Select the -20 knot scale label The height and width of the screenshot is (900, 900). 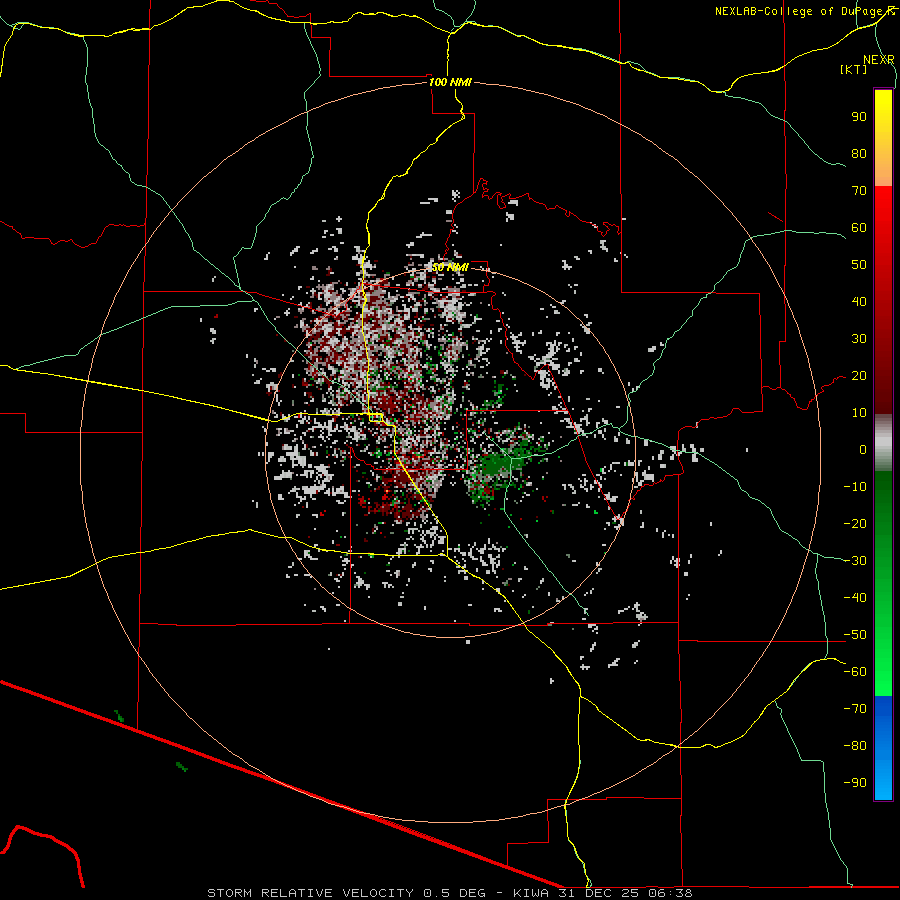855,523
